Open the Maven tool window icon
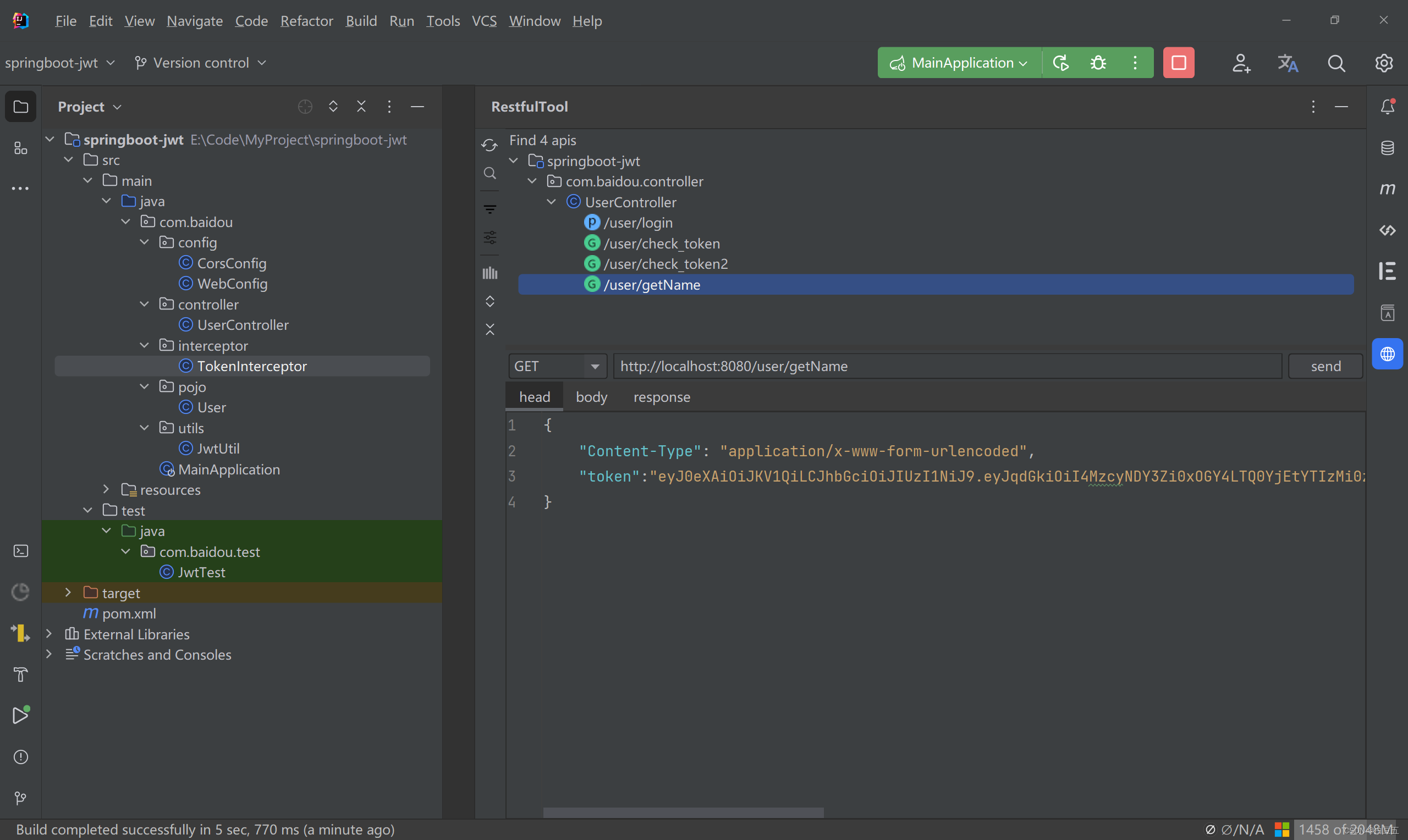The height and width of the screenshot is (840, 1408). click(1387, 189)
